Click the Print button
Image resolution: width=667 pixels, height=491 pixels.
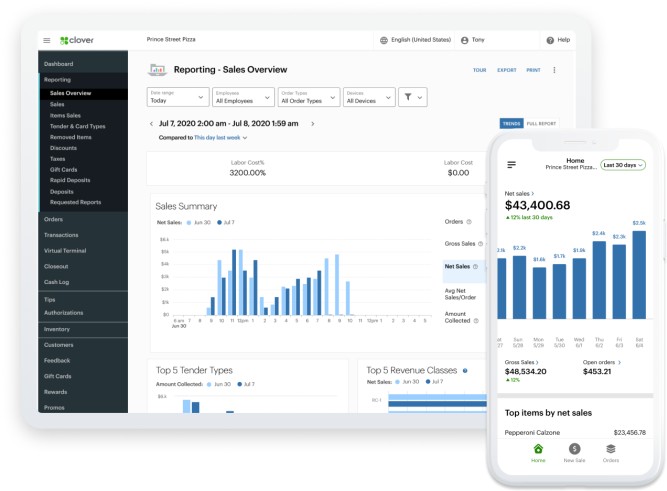point(533,70)
